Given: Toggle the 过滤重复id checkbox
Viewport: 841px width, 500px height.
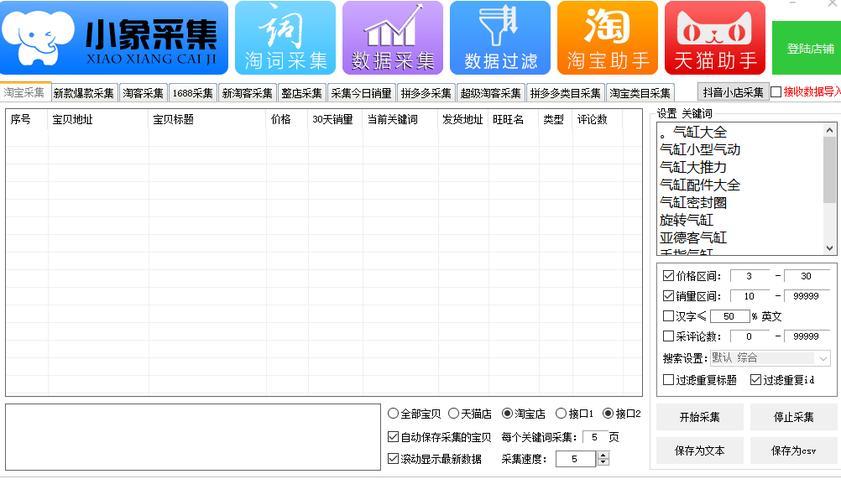Looking at the screenshot, I should [756, 379].
